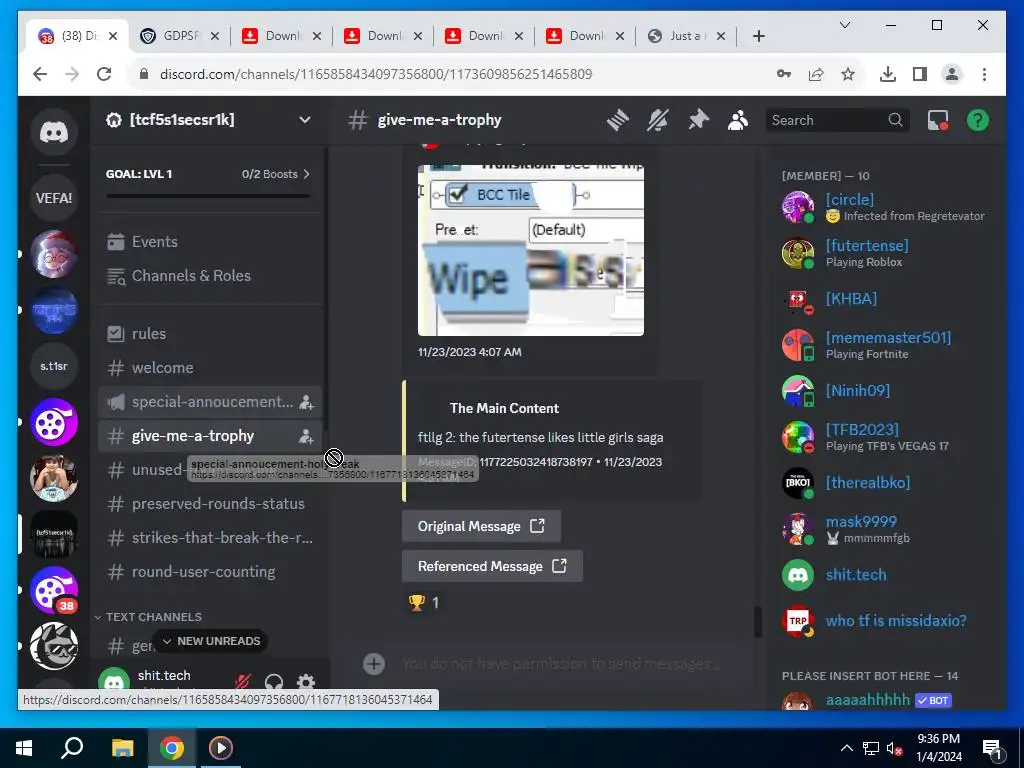Open File Explorer from taskbar
Image resolution: width=1024 pixels, height=768 pixels.
(122, 748)
